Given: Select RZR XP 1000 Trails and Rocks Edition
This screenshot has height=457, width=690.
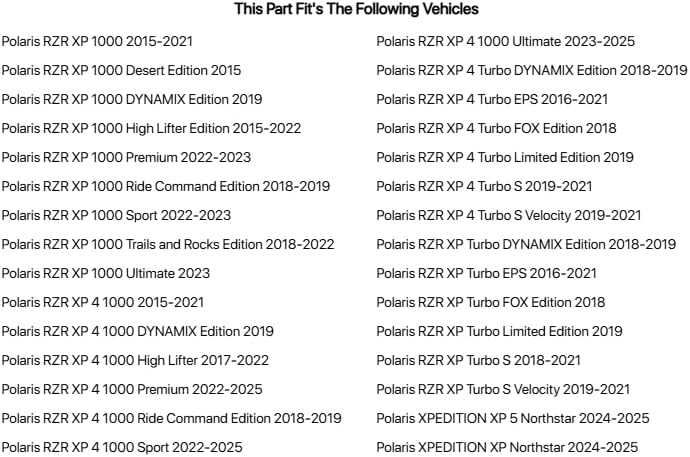Looking at the screenshot, I should 168,245.
